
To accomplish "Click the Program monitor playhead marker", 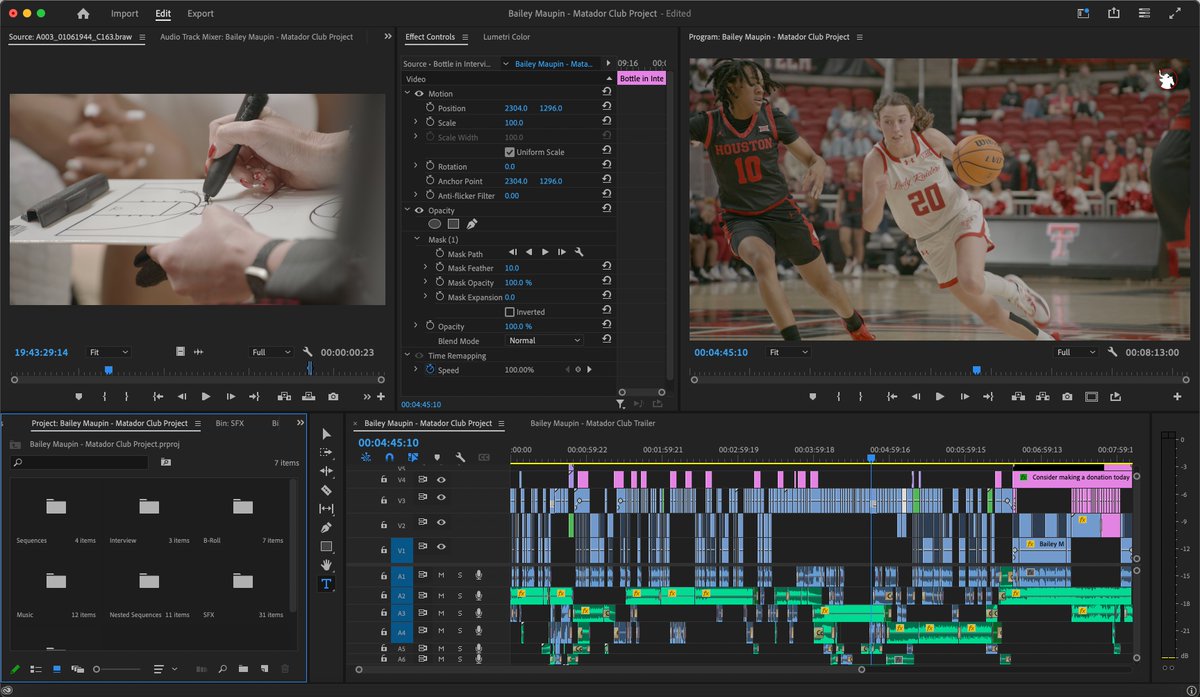I will click(976, 371).
